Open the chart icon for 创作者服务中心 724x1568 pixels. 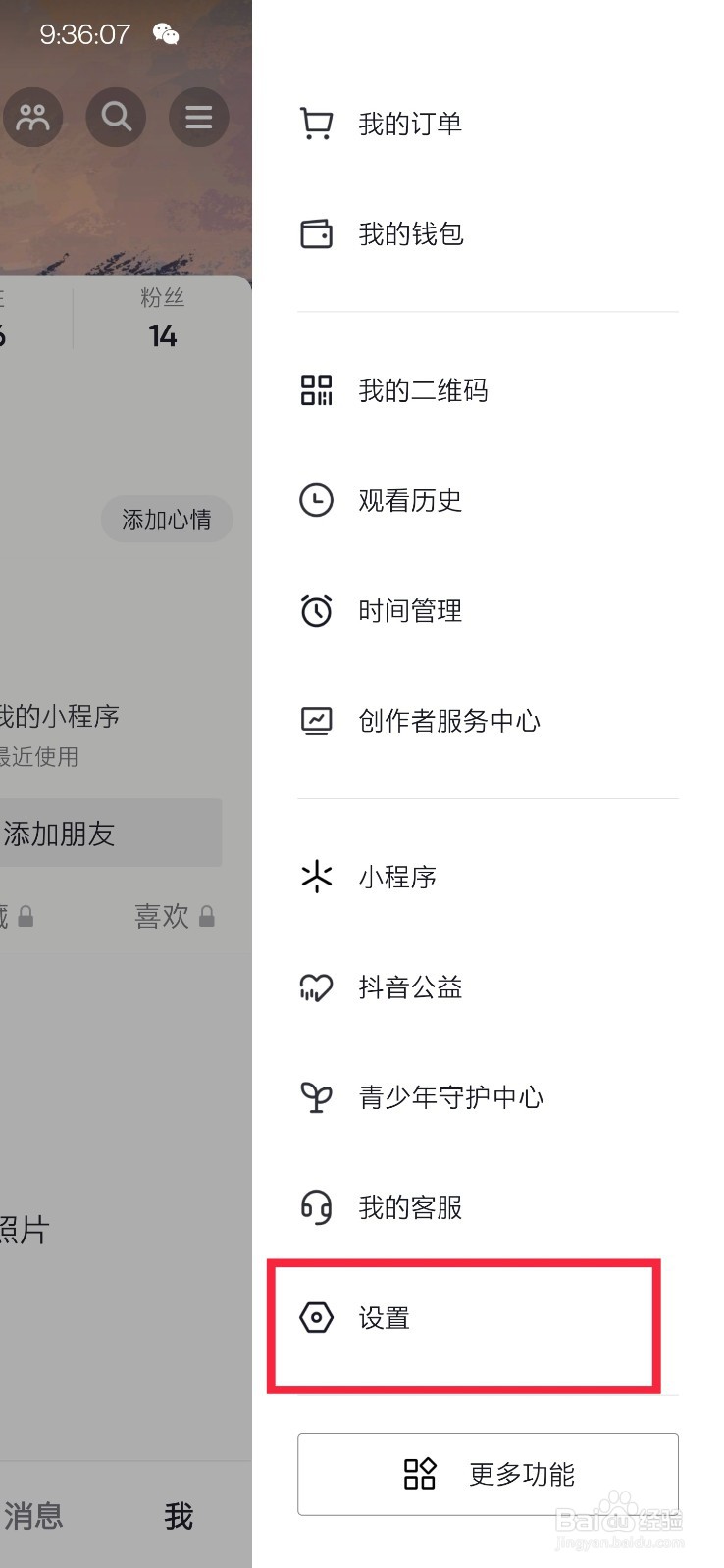coord(316,721)
